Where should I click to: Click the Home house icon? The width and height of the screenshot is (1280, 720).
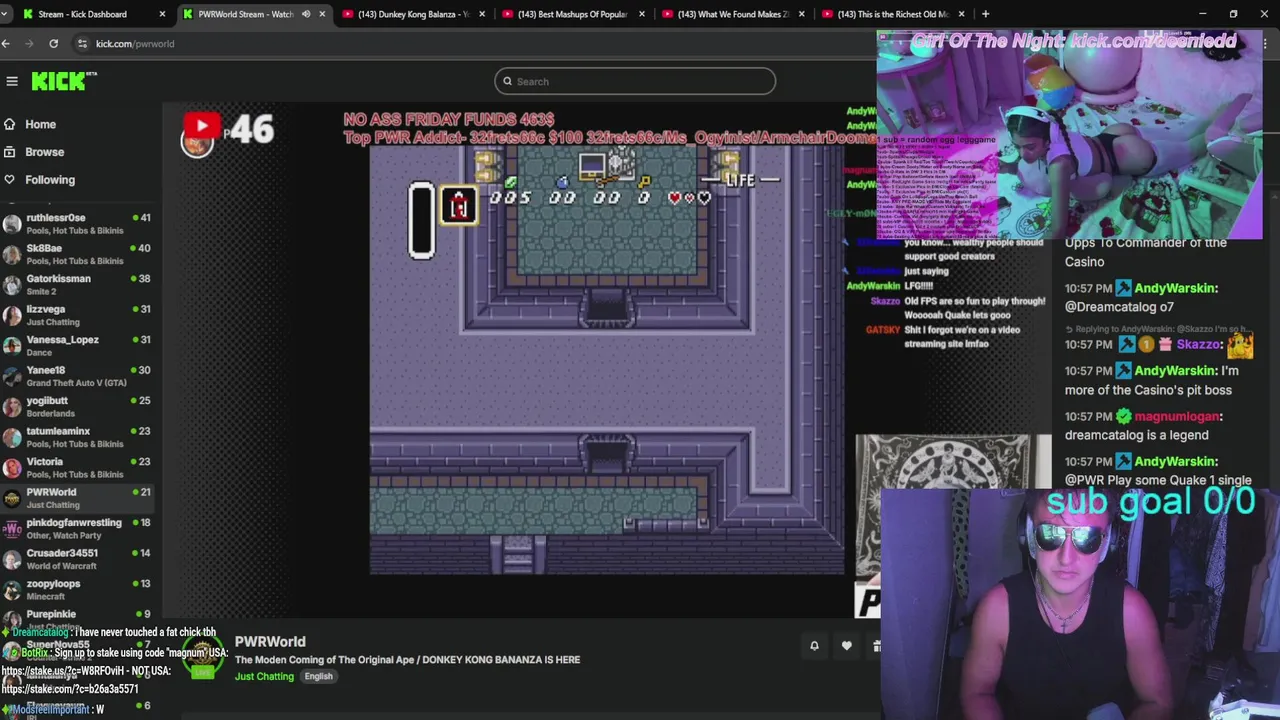click(x=10, y=124)
